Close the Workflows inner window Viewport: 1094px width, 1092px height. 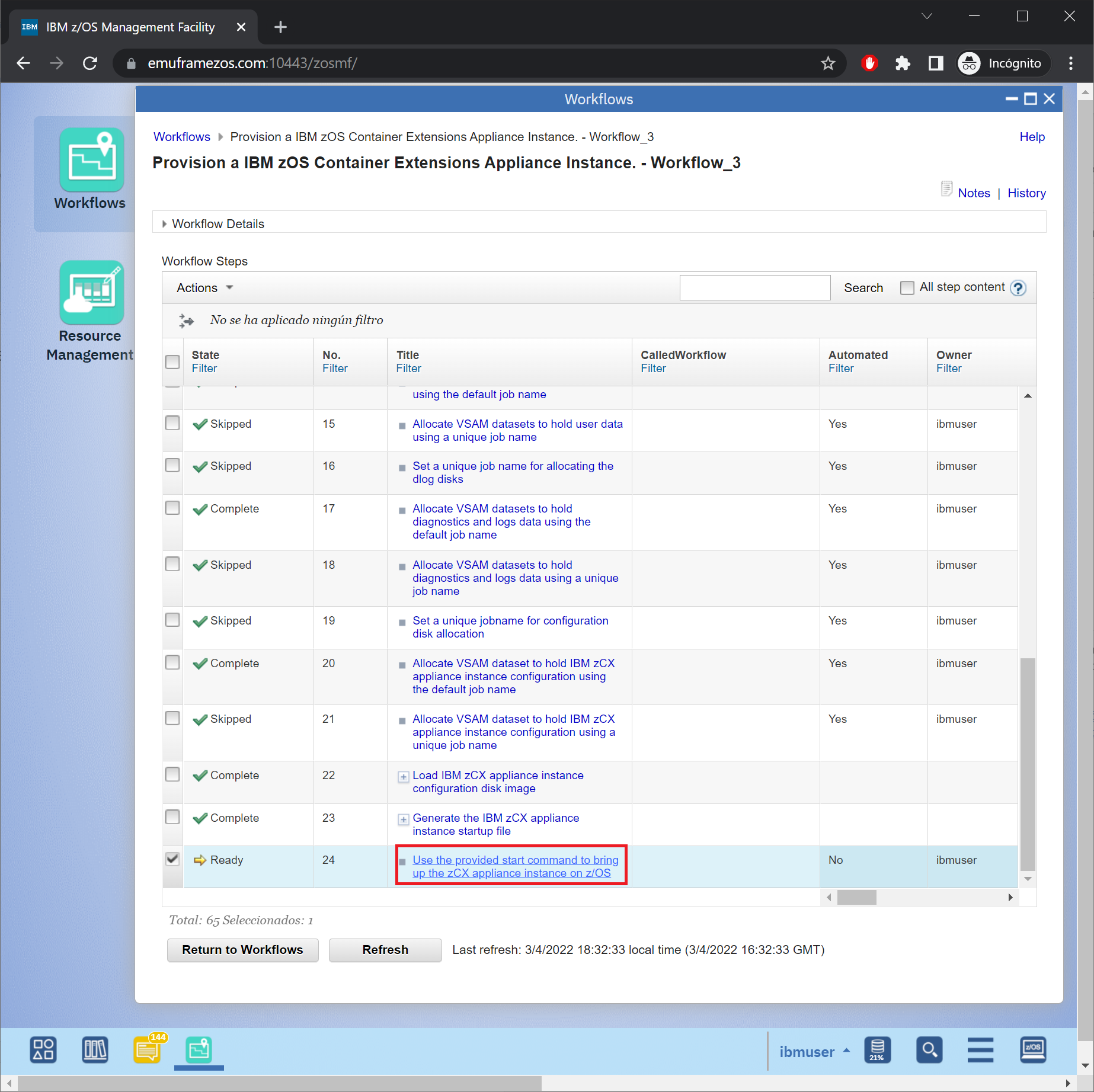[x=1049, y=99]
